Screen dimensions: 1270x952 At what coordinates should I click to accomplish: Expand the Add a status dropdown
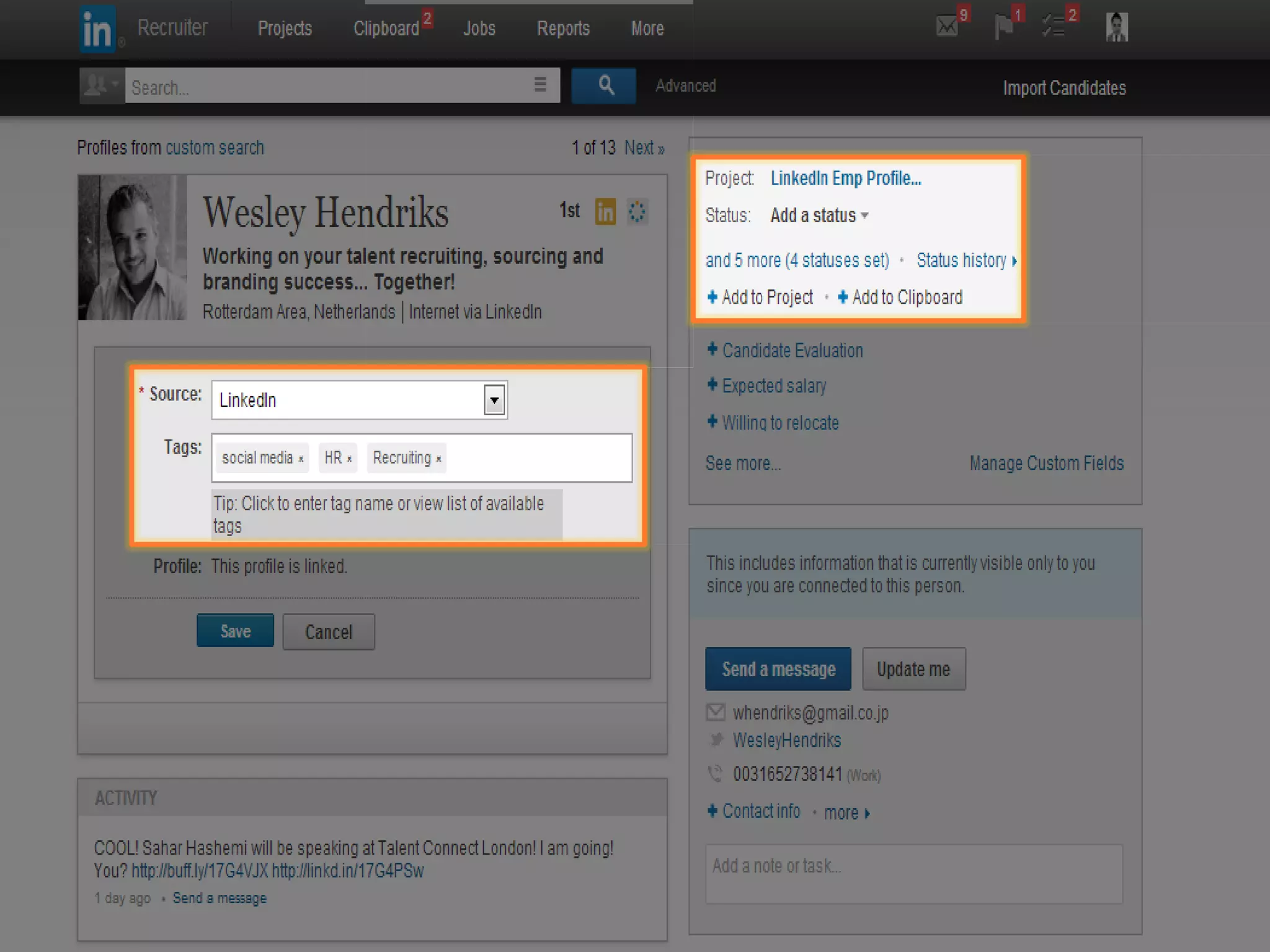819,216
